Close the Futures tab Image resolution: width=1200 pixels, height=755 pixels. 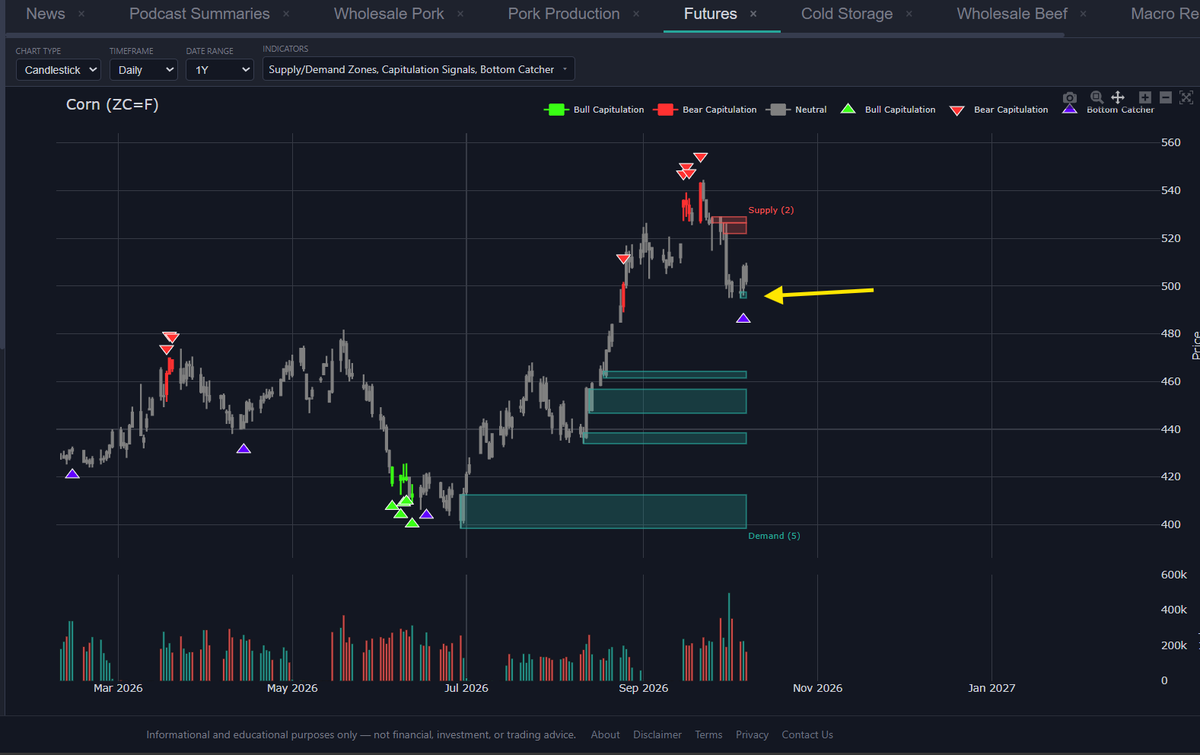[x=753, y=15]
